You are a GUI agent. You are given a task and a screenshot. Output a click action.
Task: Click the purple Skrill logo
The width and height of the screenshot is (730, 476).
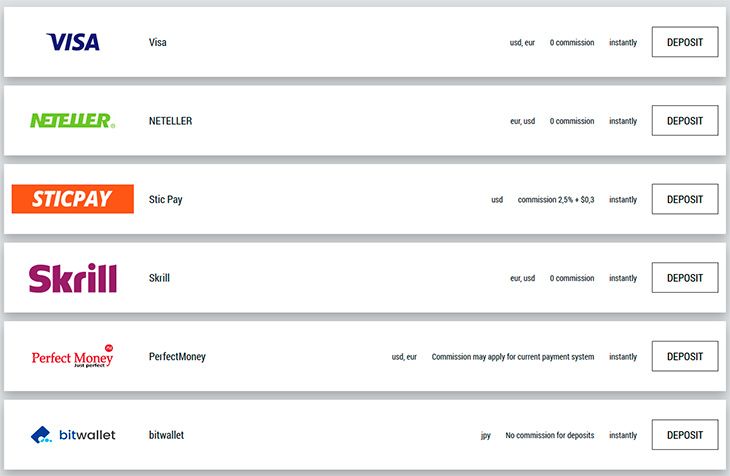73,278
